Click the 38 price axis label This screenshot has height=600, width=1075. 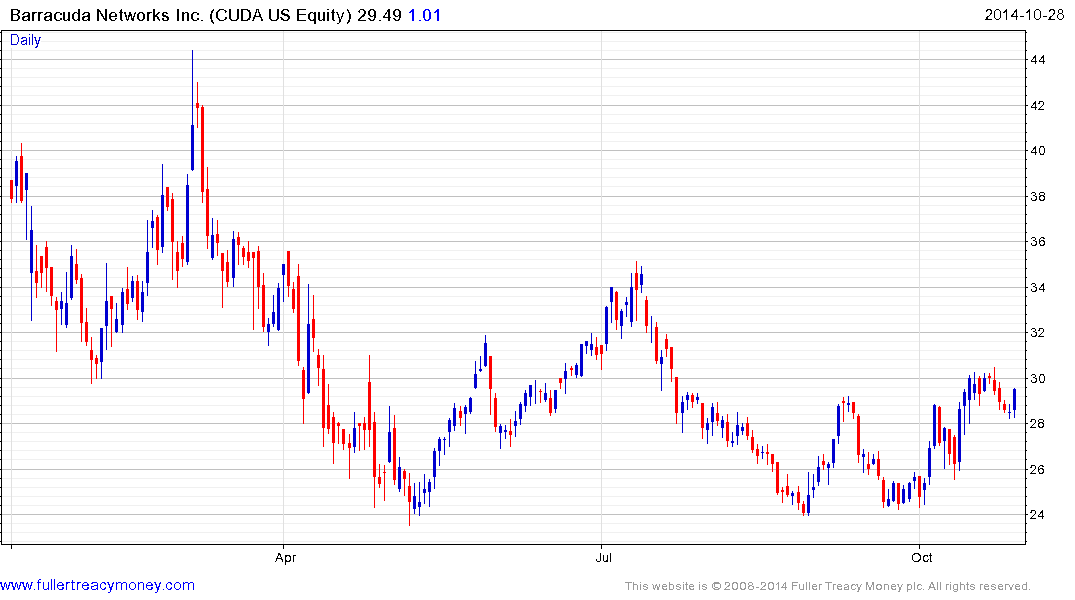click(1038, 197)
